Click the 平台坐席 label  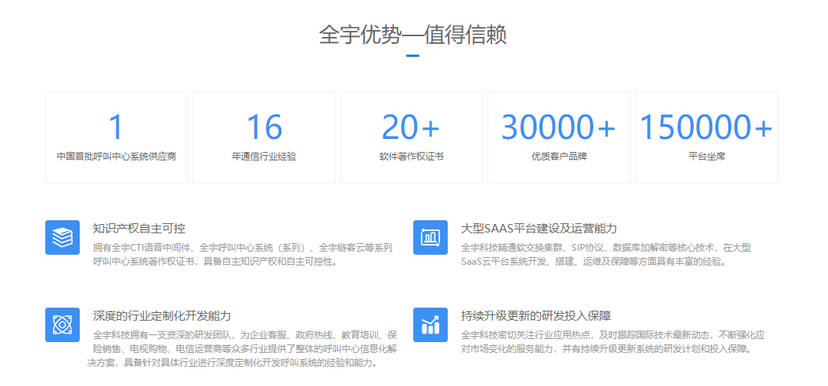click(x=707, y=157)
